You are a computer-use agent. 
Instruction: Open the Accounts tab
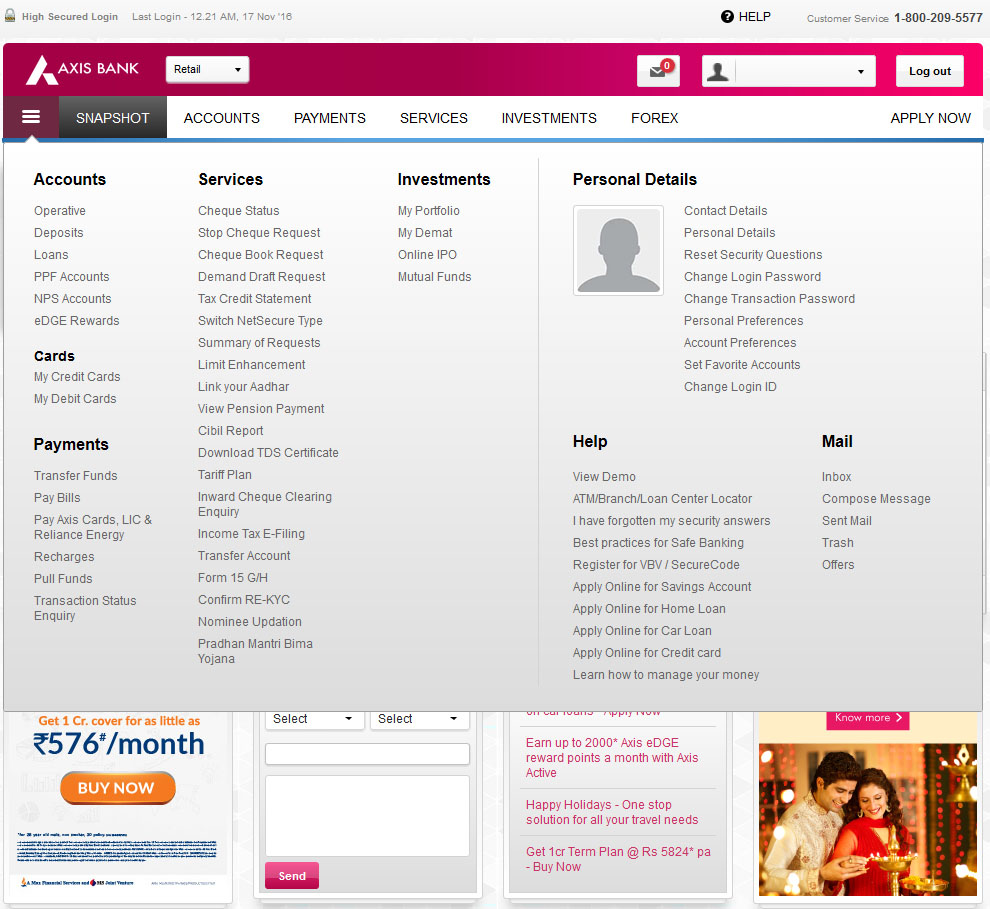tap(222, 118)
